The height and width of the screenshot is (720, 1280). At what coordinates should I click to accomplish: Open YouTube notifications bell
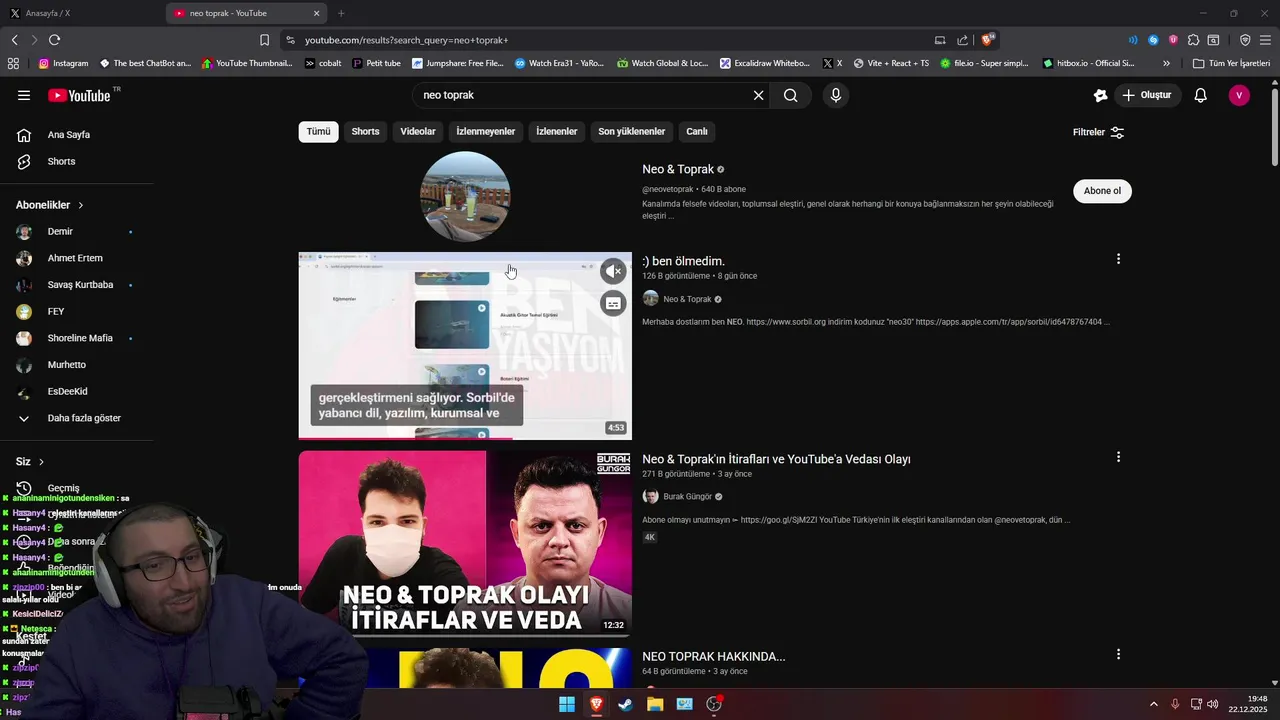coord(1201,95)
